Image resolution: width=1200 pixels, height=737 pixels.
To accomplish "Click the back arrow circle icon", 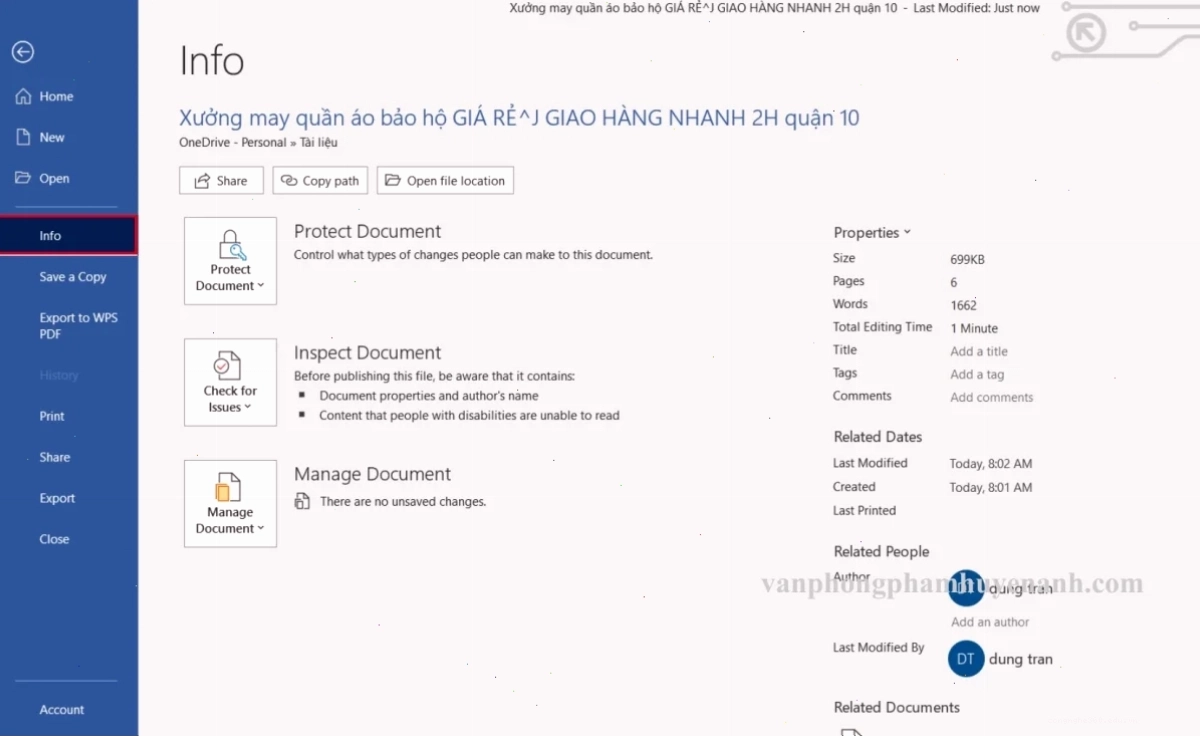I will pyautogui.click(x=23, y=52).
